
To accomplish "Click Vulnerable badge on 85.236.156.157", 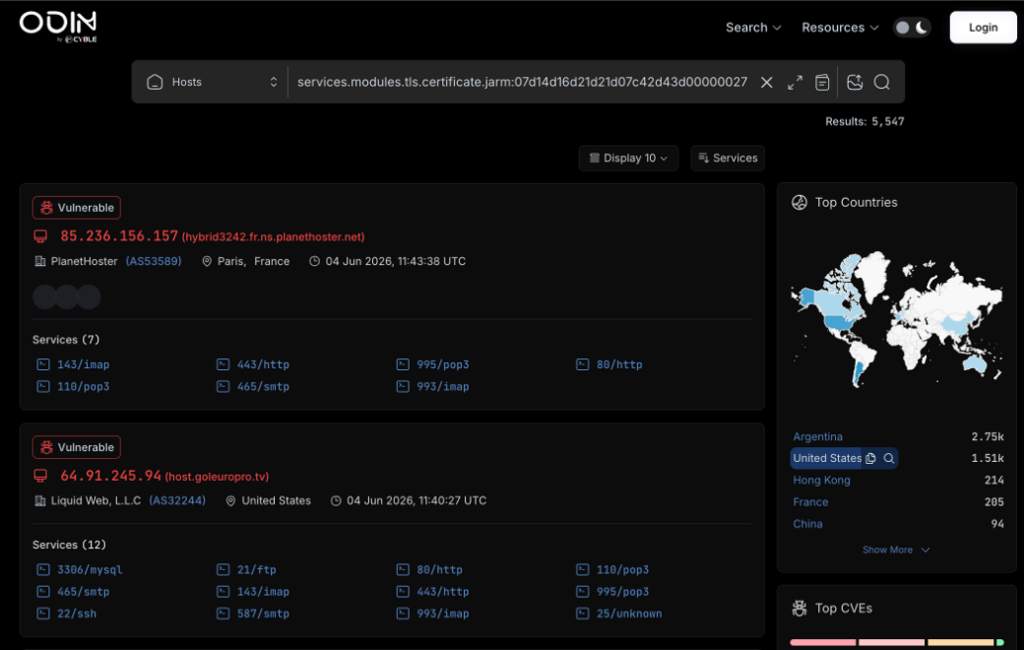I will click(76, 208).
